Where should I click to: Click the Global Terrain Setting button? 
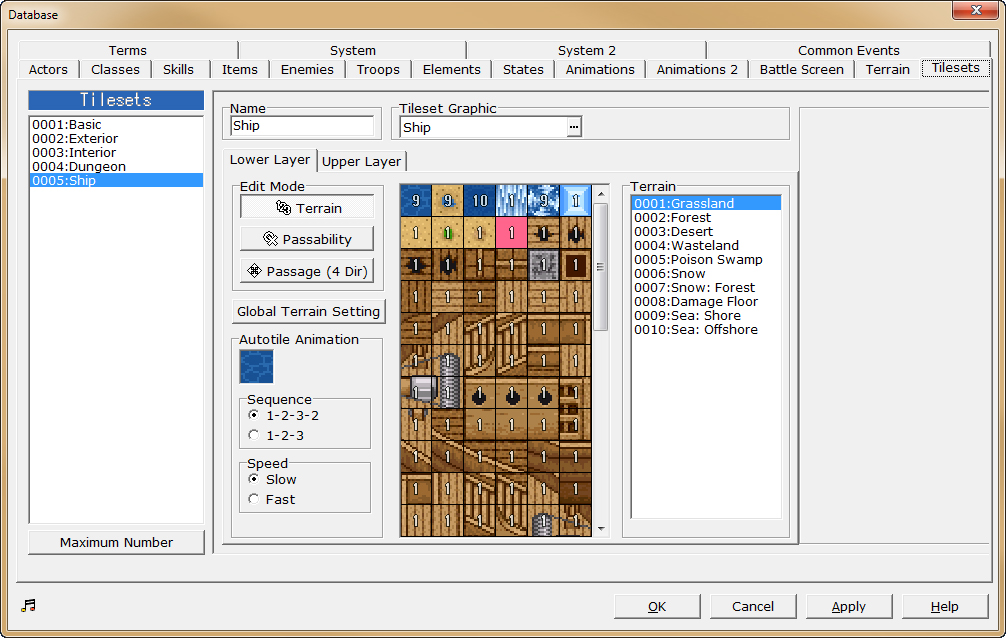click(x=308, y=311)
